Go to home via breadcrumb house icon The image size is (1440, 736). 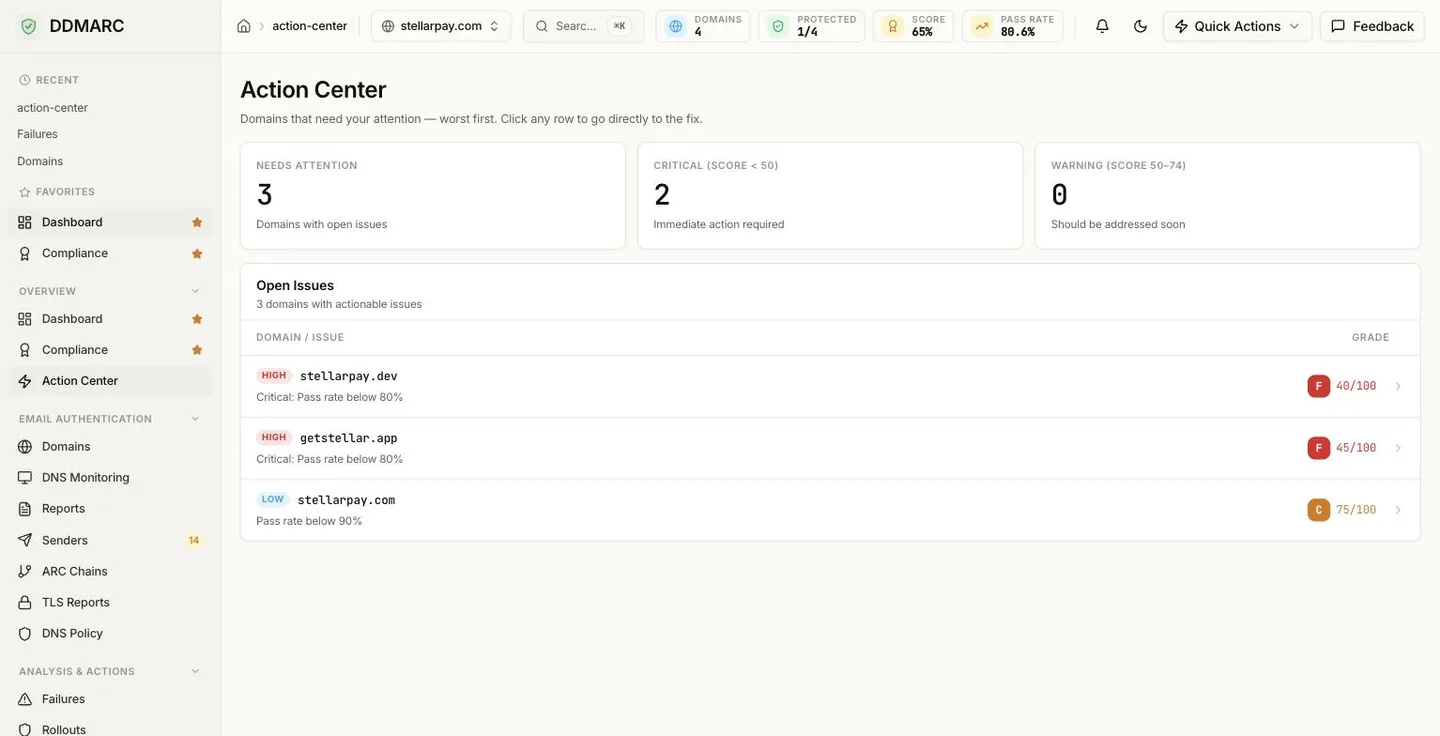point(244,26)
